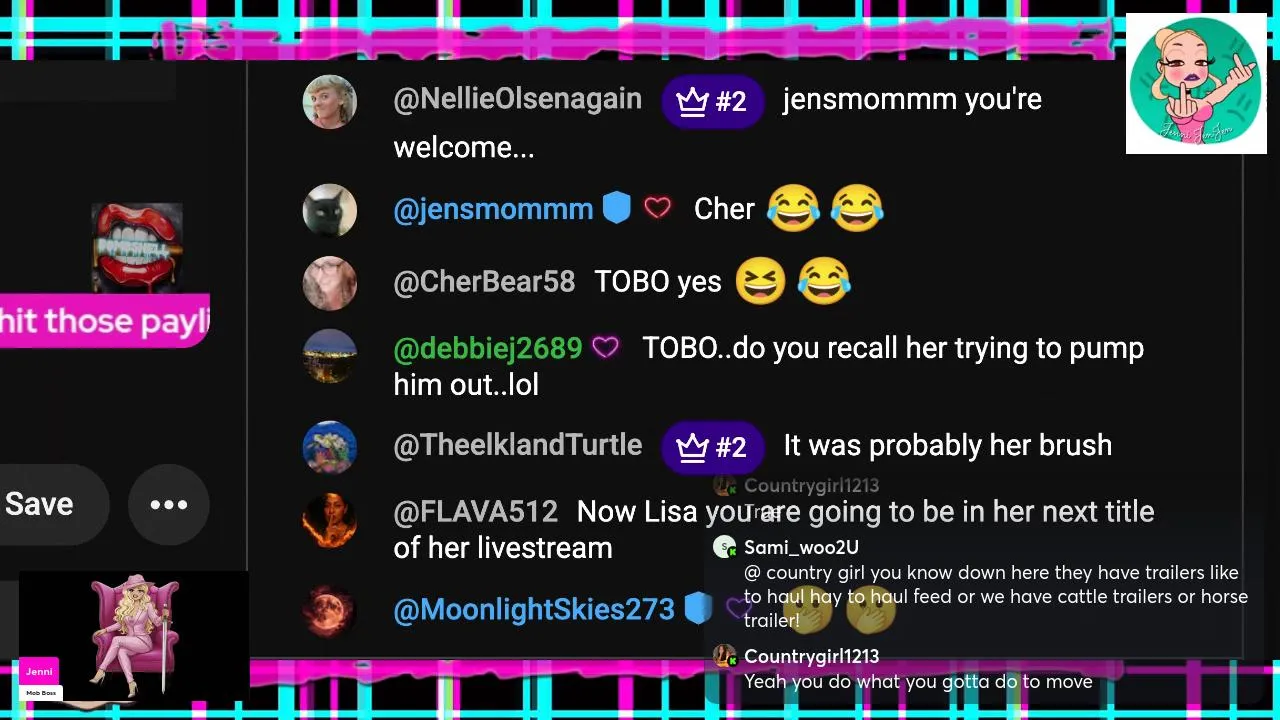Open NellieOlsenagain's profile avatar
1280x720 pixels.
pos(330,101)
